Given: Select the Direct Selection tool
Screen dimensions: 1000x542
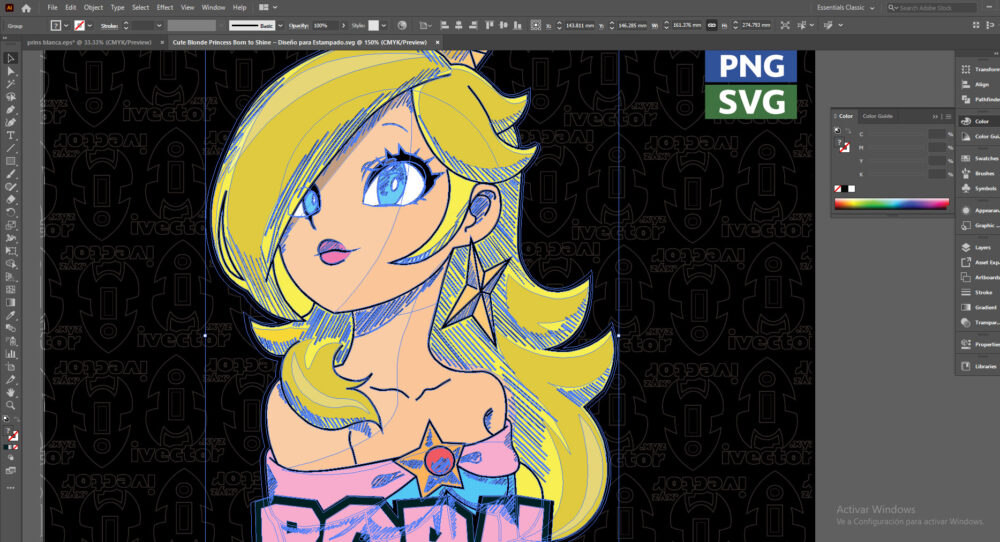Looking at the screenshot, I should 10,71.
